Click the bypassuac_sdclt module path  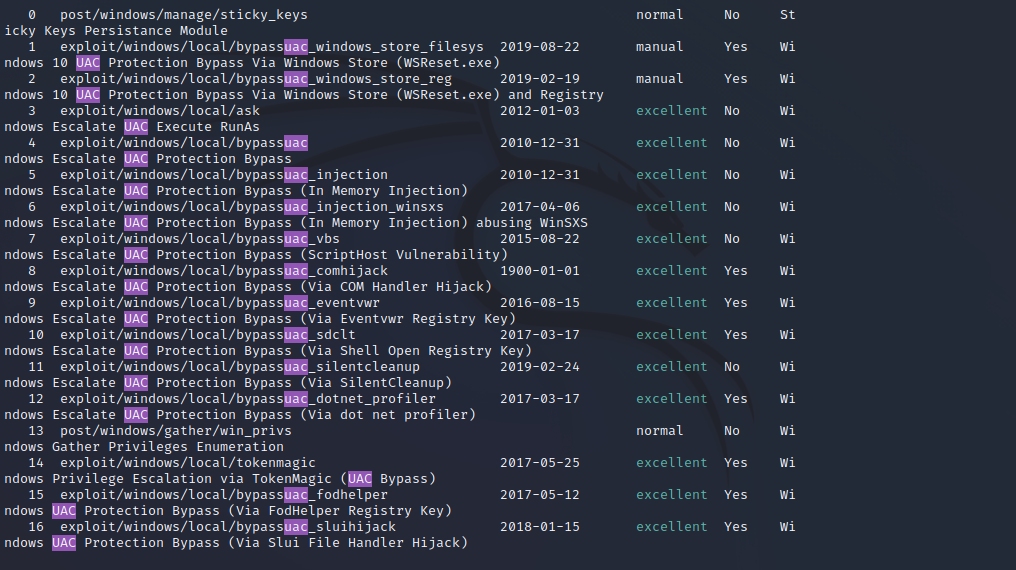[208, 335]
